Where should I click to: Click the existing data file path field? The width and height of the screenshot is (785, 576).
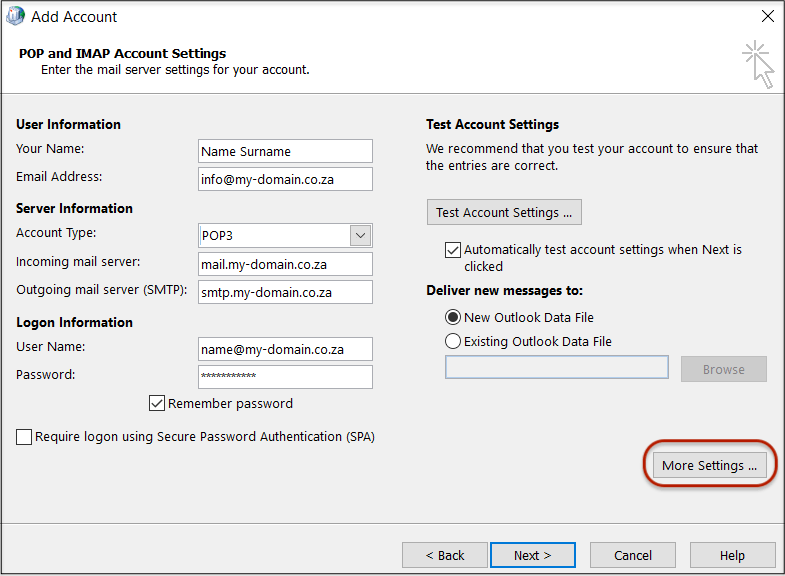pos(557,367)
